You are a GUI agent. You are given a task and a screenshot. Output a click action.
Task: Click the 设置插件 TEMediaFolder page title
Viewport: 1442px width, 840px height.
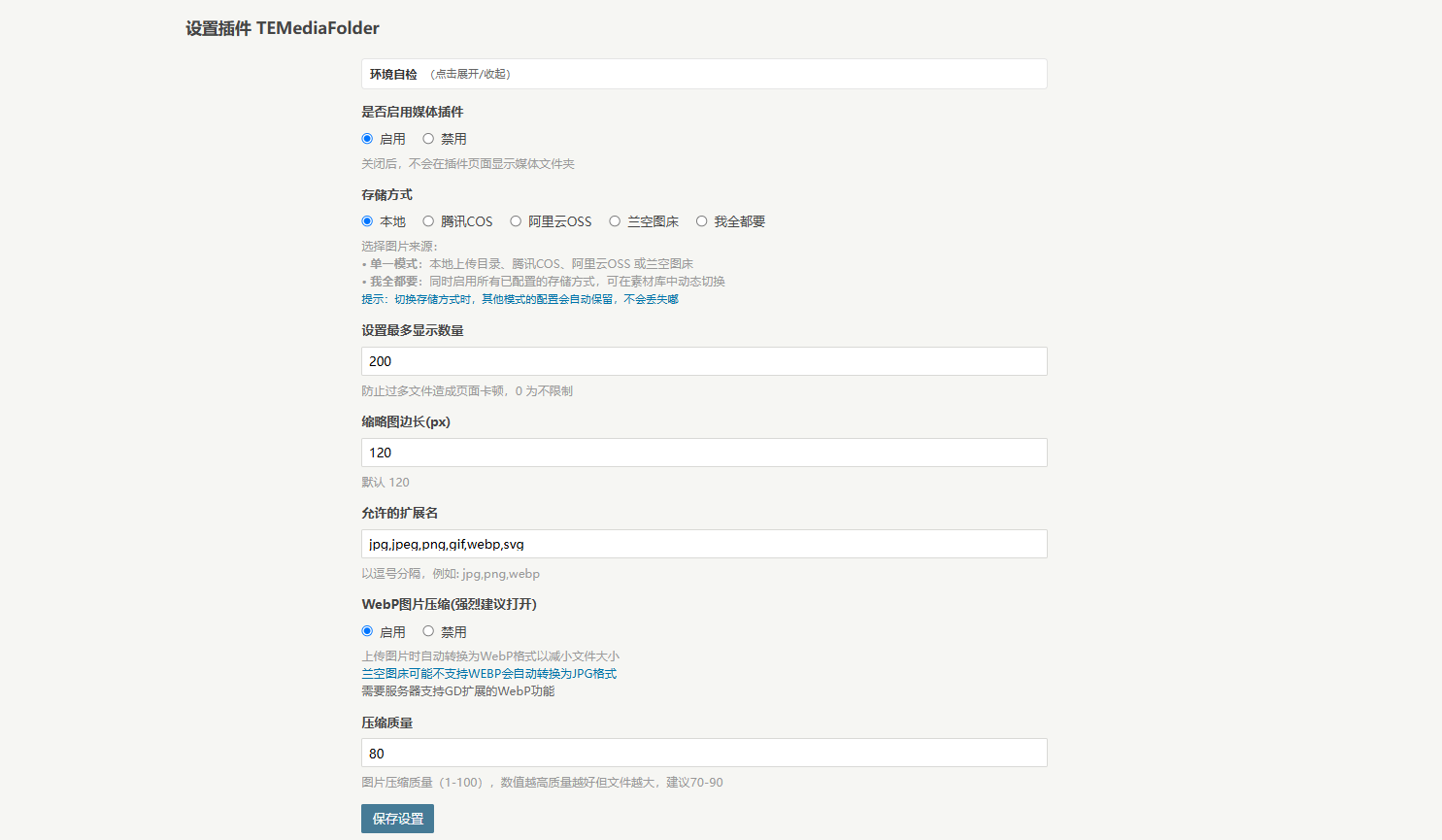(283, 28)
